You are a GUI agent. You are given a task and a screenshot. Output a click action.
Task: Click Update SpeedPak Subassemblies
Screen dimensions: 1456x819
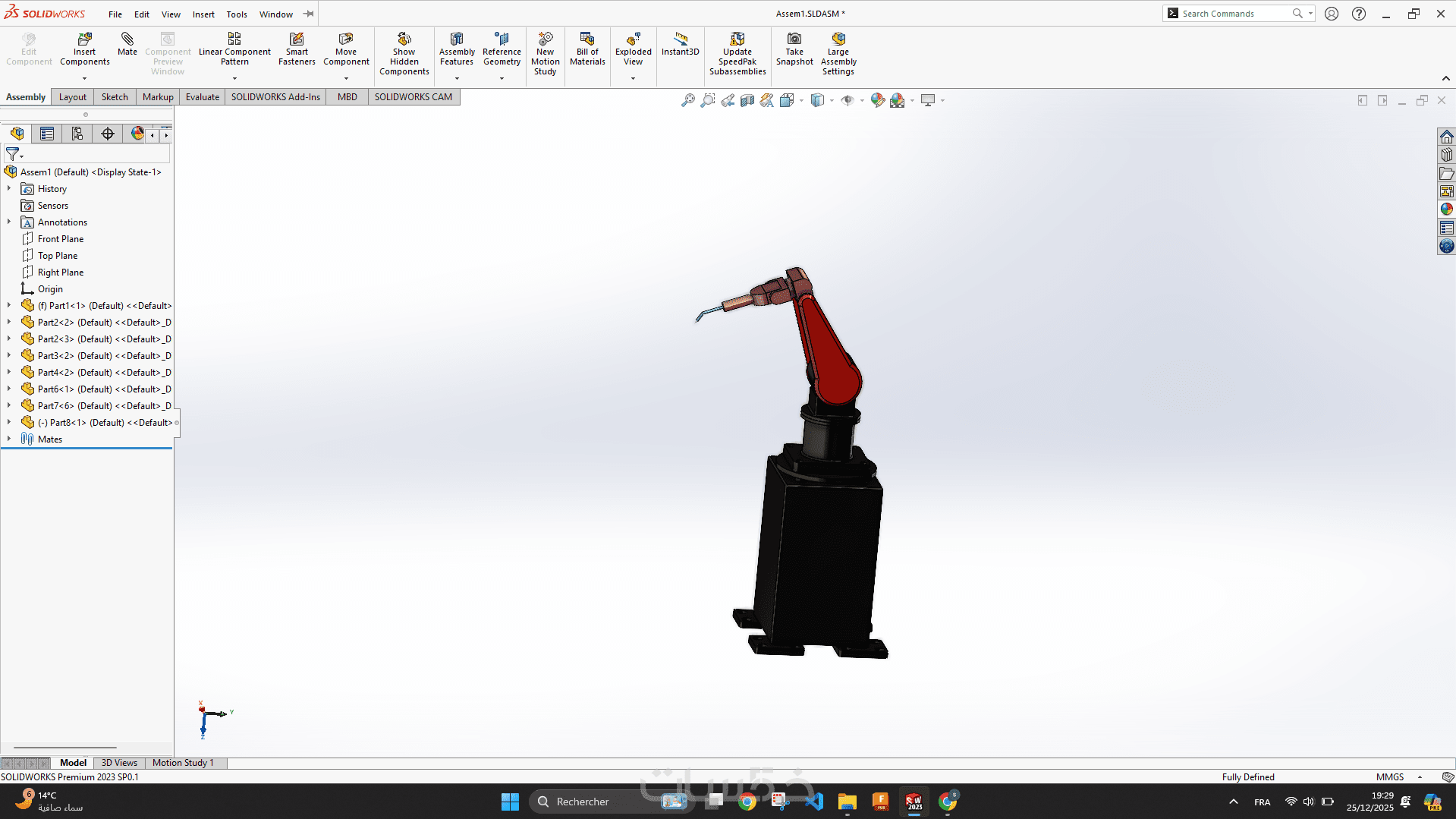point(737,54)
